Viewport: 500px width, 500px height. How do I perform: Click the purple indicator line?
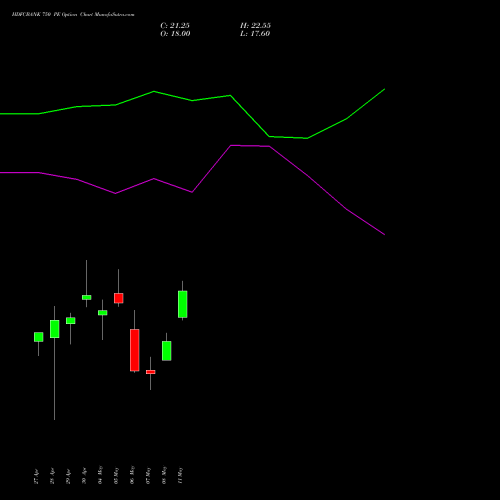192,192
